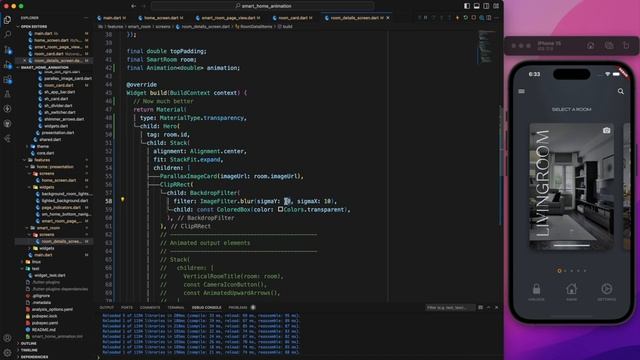The width and height of the screenshot is (640, 360).
Task: Open the Source Control view
Action: tap(7, 50)
